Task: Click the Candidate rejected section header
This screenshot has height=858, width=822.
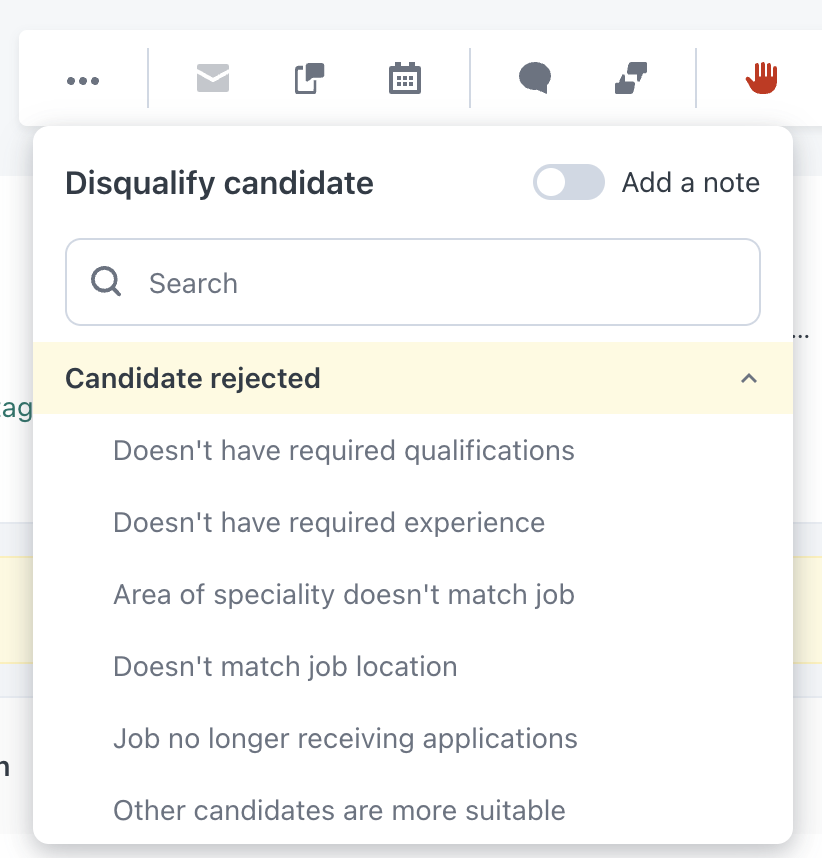Action: 193,379
